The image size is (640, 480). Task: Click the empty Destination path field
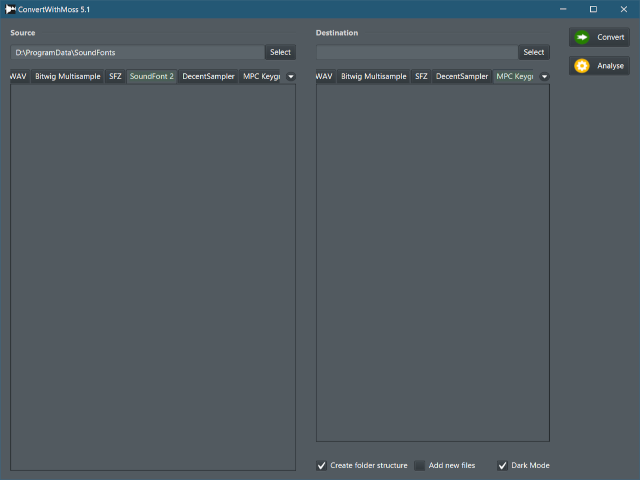(417, 52)
